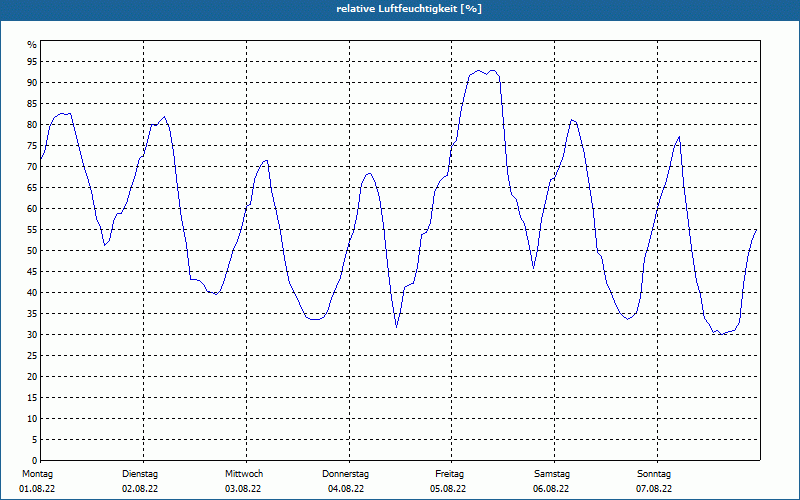Click the humidity peak near 93% on Freitag
Screen dimensions: 800x500
479,70
